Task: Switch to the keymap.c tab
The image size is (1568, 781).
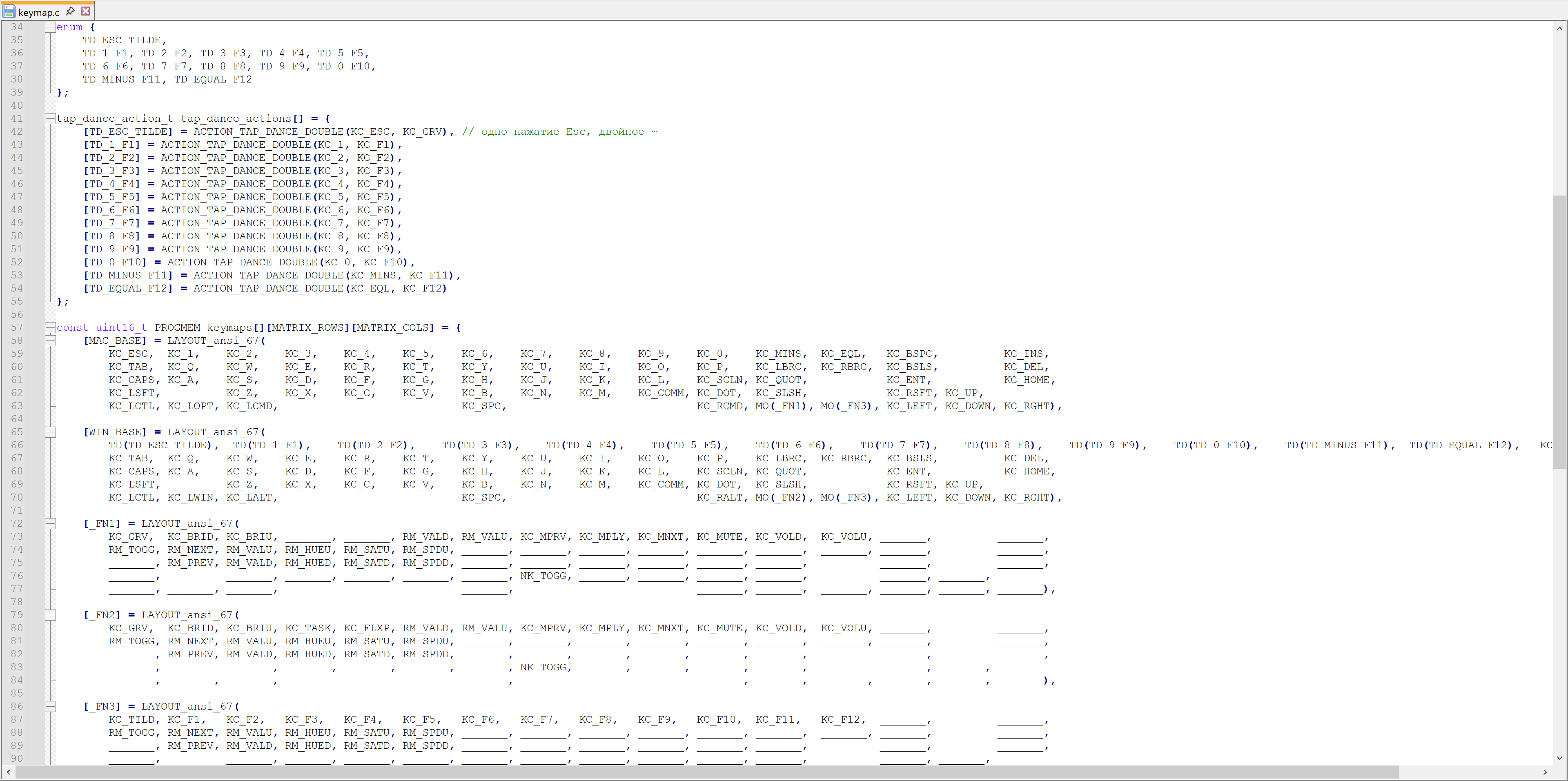Action: click(39, 12)
